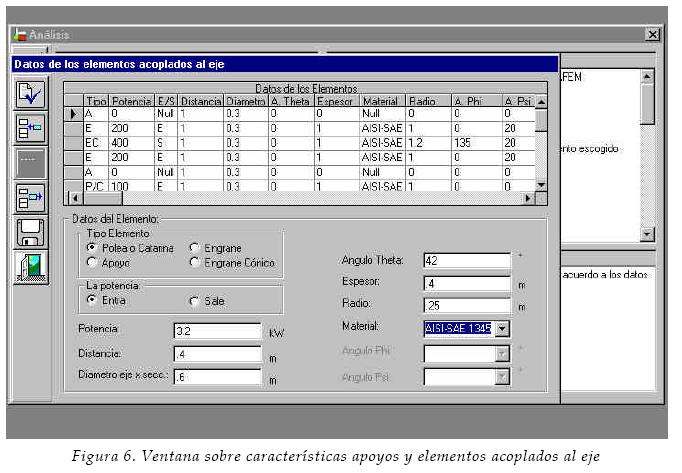
Task: Save data with the floppy disk icon
Action: point(30,232)
